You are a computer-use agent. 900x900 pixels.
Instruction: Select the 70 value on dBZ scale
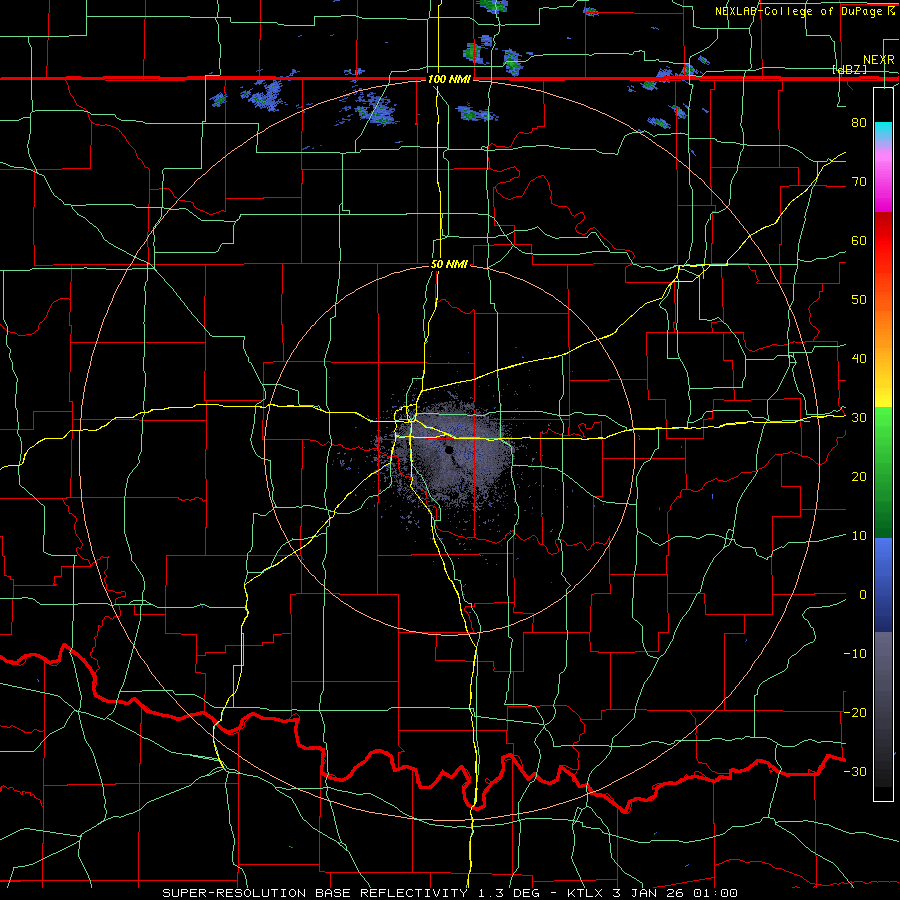(x=859, y=181)
